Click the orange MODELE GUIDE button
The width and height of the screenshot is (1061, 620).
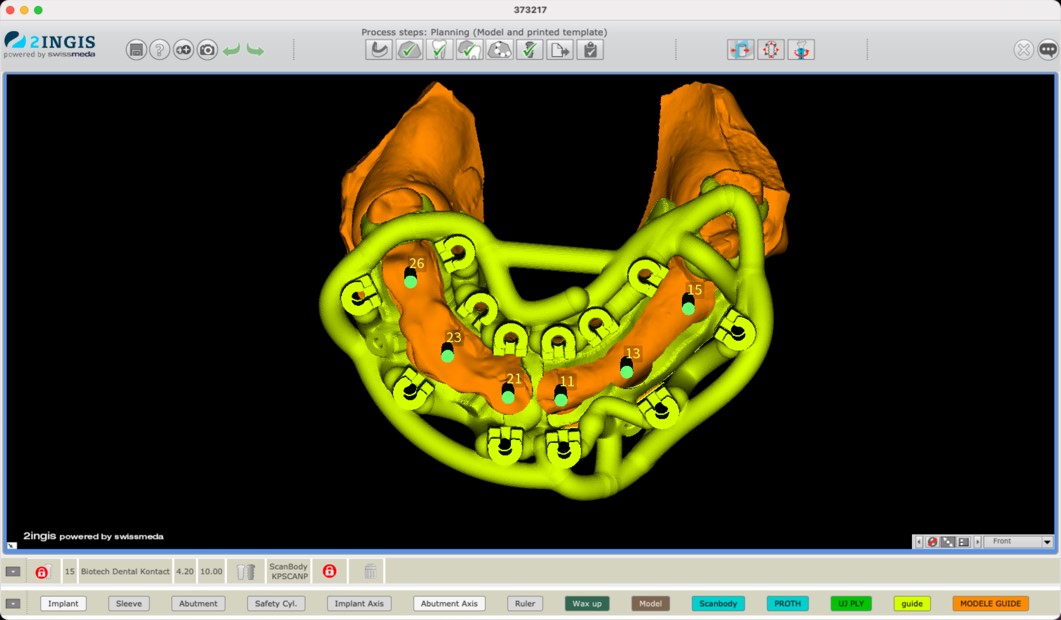point(990,604)
